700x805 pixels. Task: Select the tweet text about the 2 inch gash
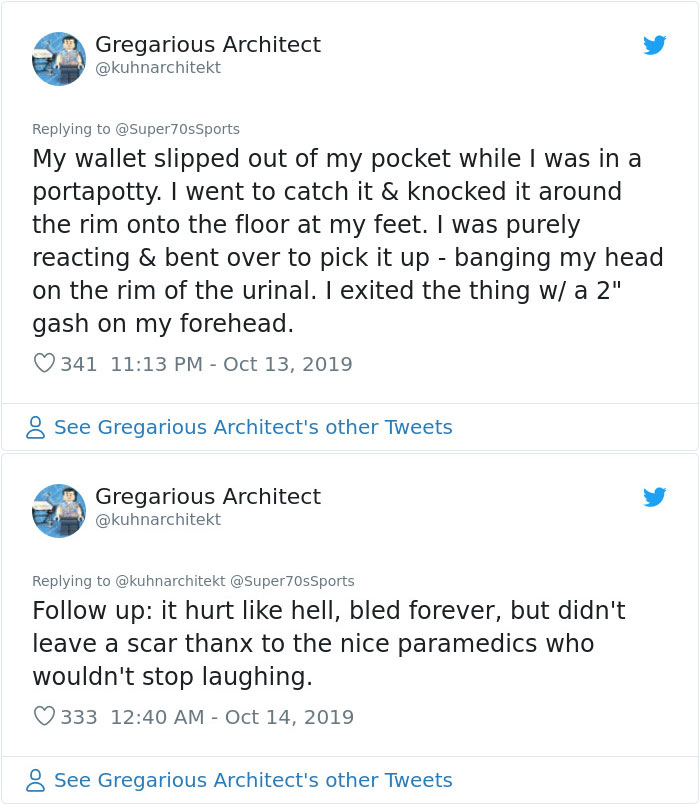(x=338, y=240)
